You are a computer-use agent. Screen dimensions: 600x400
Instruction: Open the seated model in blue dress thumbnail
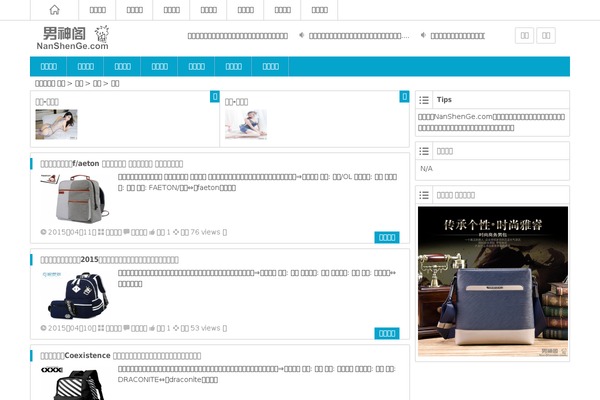point(246,124)
